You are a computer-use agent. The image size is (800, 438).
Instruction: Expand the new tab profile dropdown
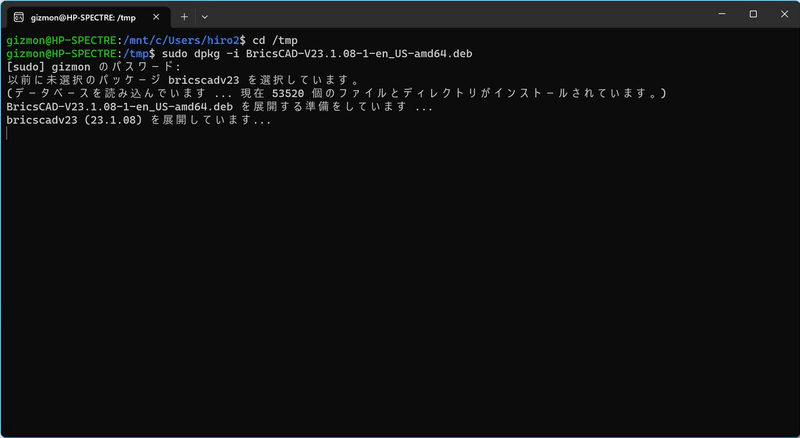pos(205,17)
